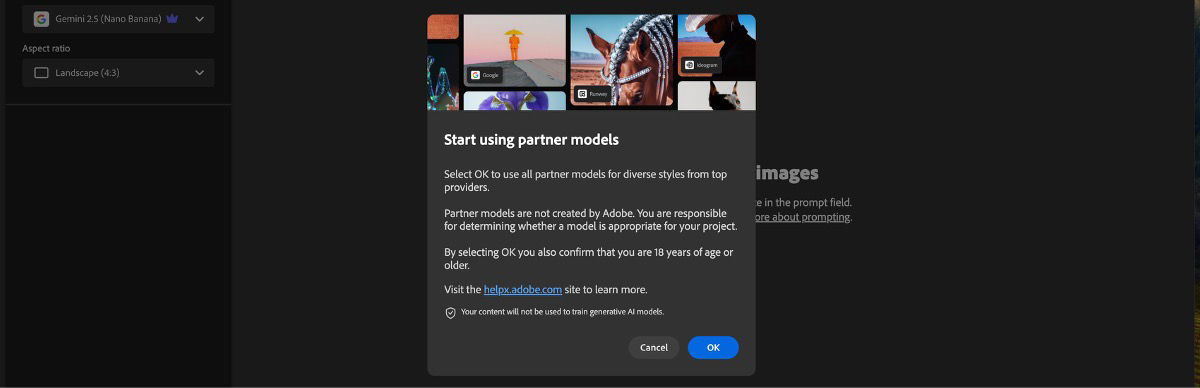Click the purple iris flower thumbnail
Image resolution: width=1200 pixels, height=388 pixels.
click(x=514, y=101)
